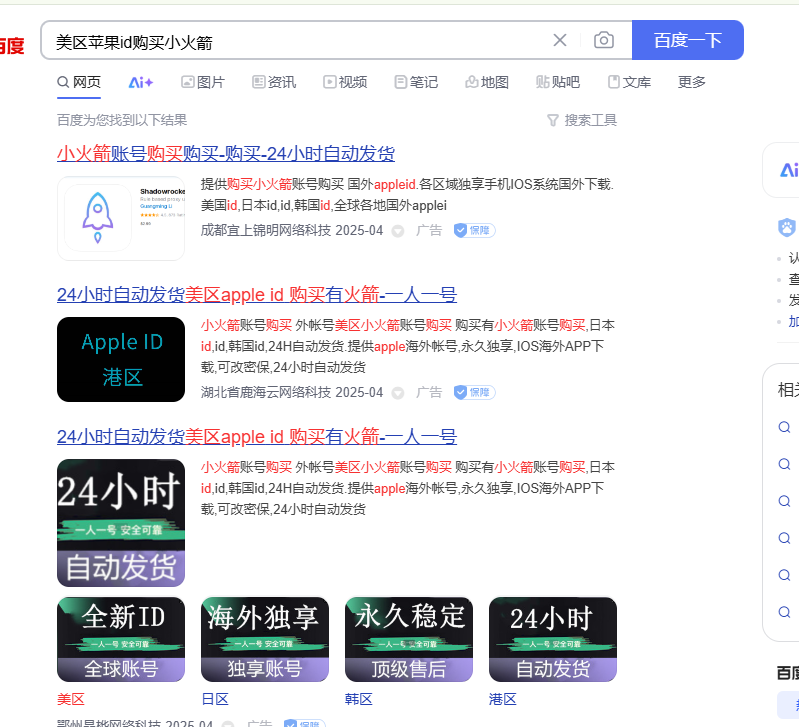This screenshot has width=799, height=727.
Task: Click the 永久稳定 顶级售后 image
Action: pyautogui.click(x=409, y=639)
